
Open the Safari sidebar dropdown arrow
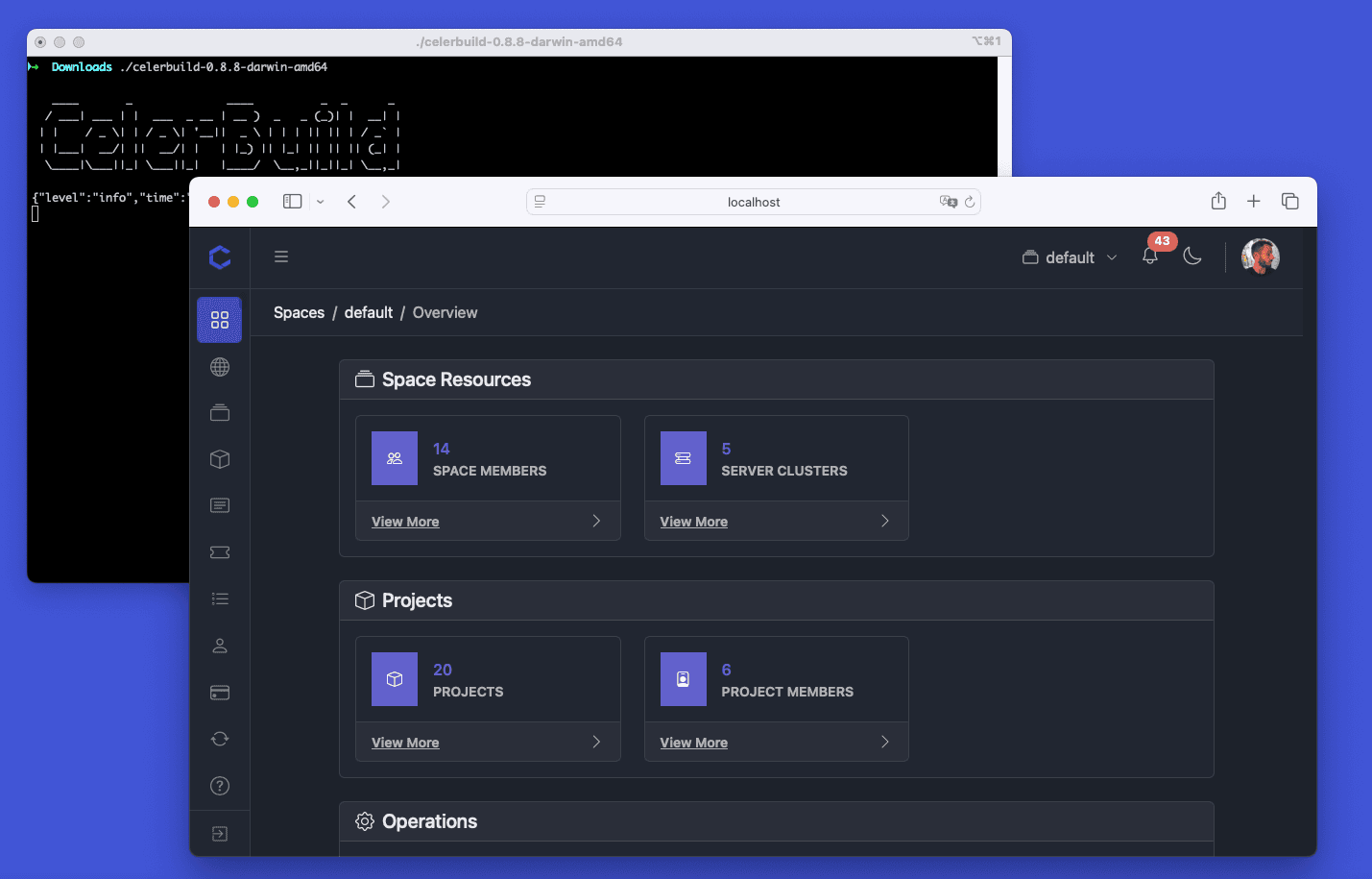[321, 202]
